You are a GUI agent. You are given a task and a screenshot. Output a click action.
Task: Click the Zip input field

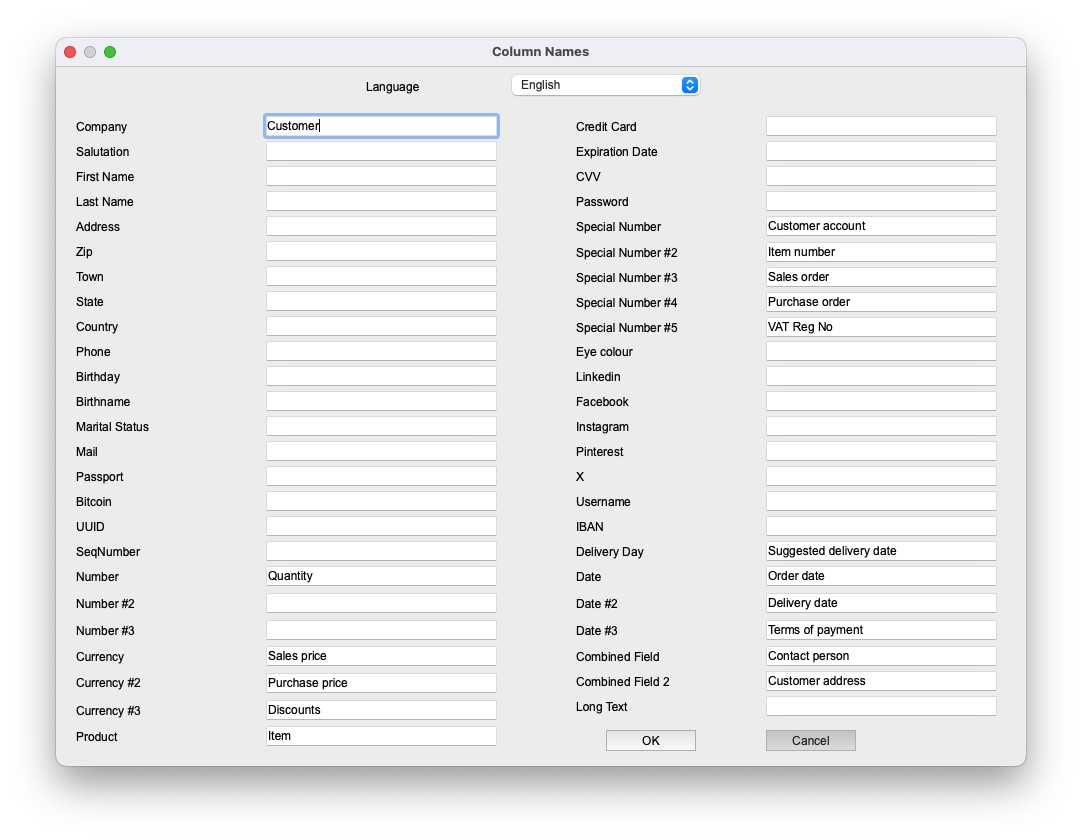(381, 251)
